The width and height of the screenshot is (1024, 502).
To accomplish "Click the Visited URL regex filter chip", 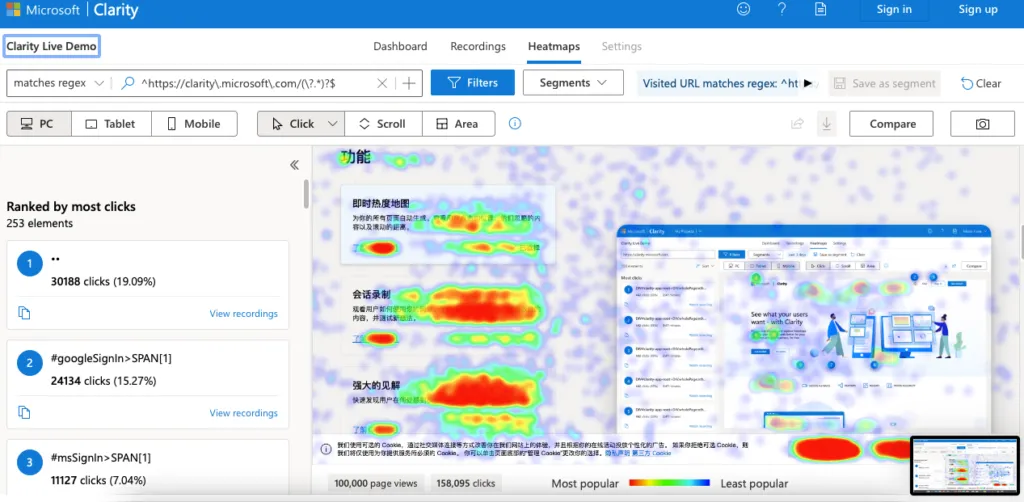I will click(x=720, y=84).
